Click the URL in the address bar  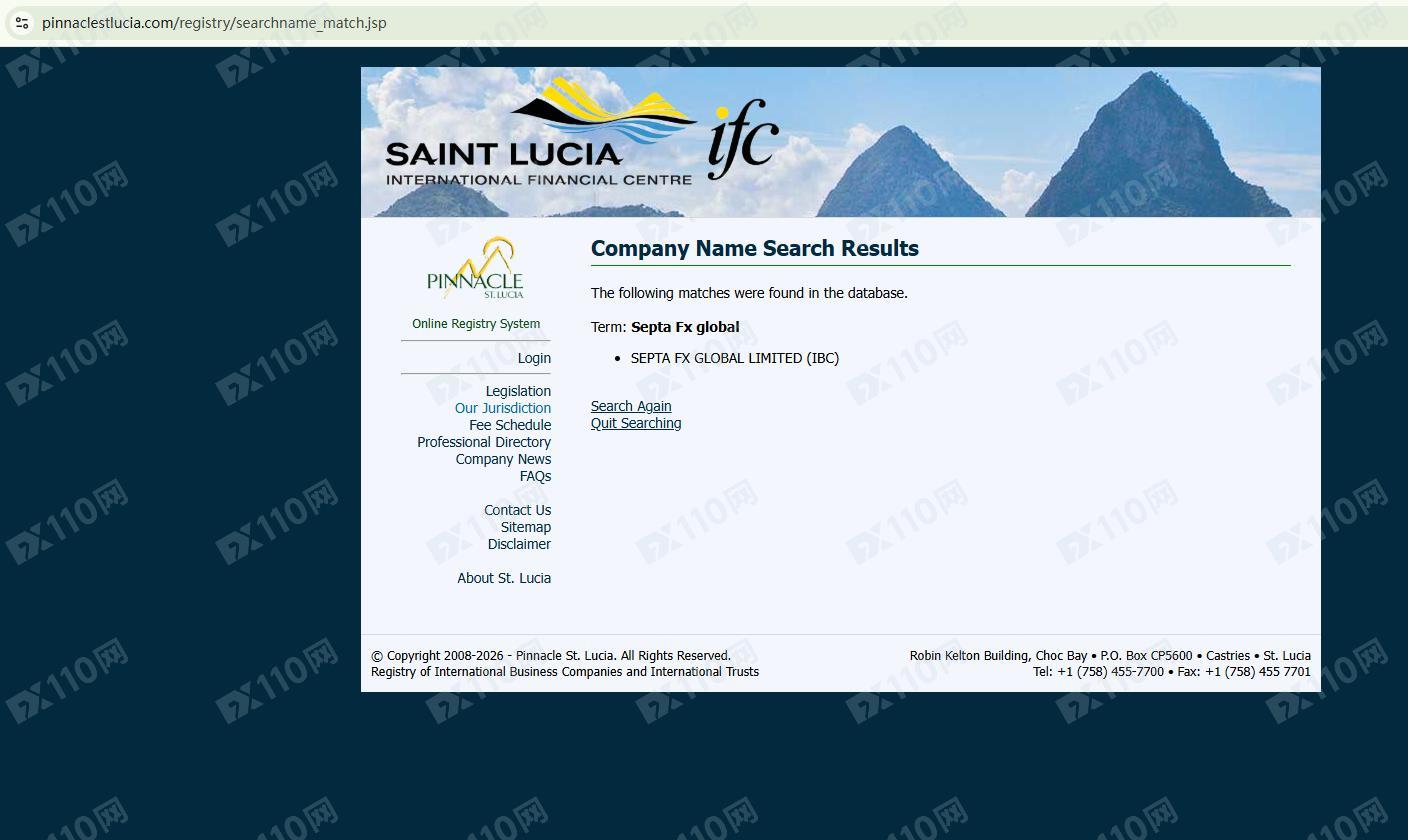pos(214,23)
